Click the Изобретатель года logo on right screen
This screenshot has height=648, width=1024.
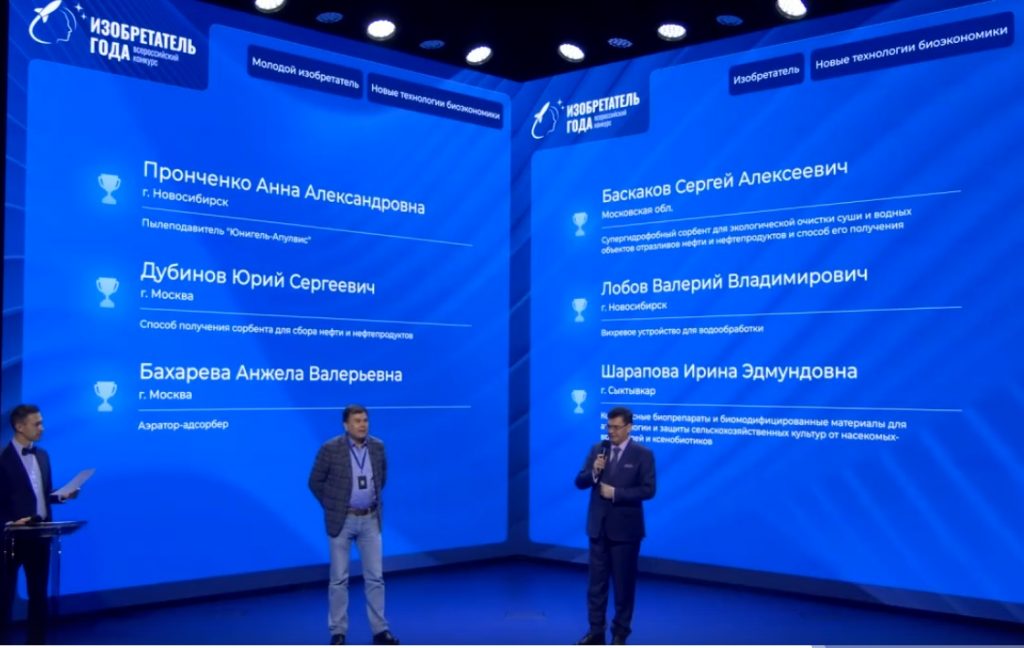[588, 118]
